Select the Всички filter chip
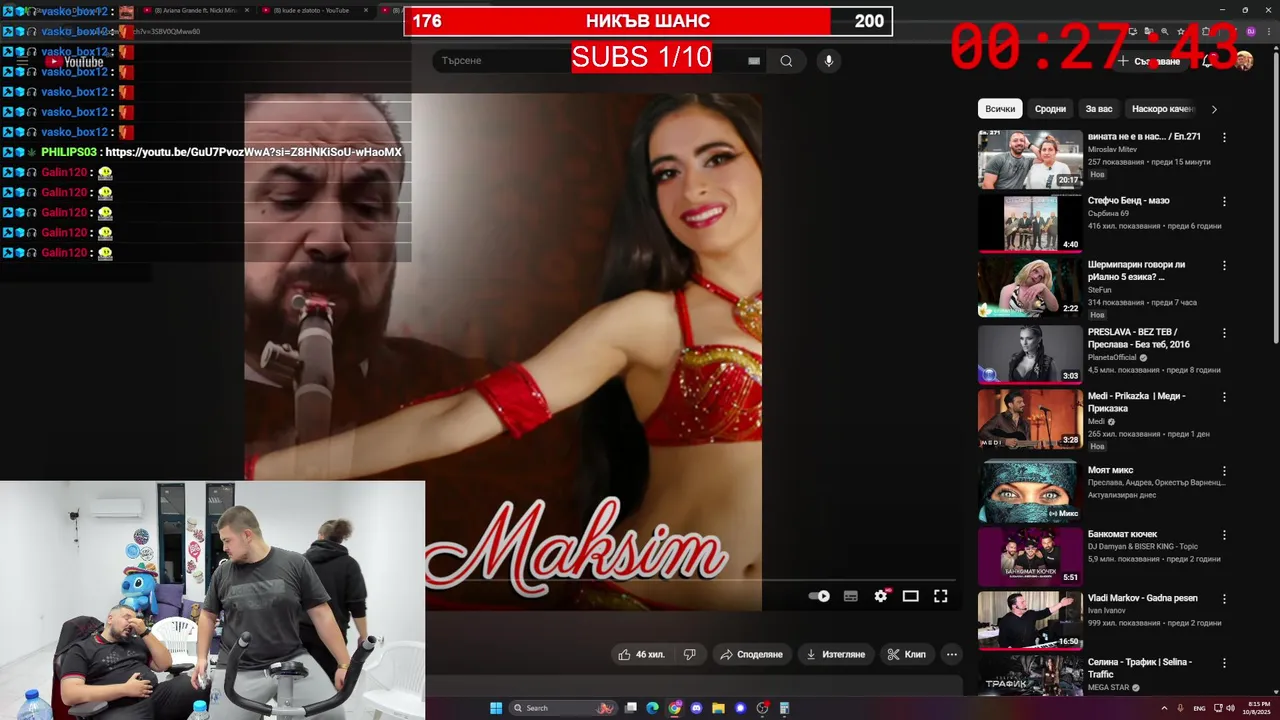This screenshot has height=720, width=1280. (1000, 109)
